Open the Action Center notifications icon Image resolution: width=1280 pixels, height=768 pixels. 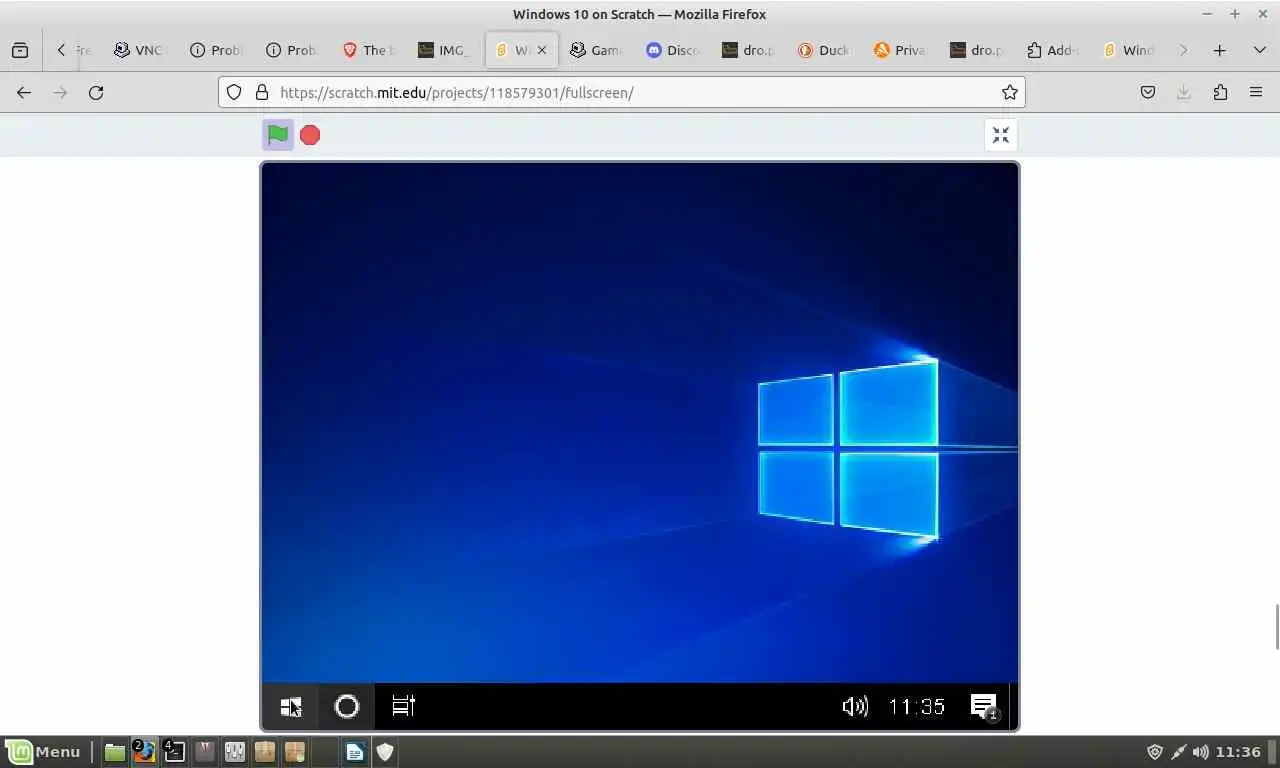coord(985,707)
